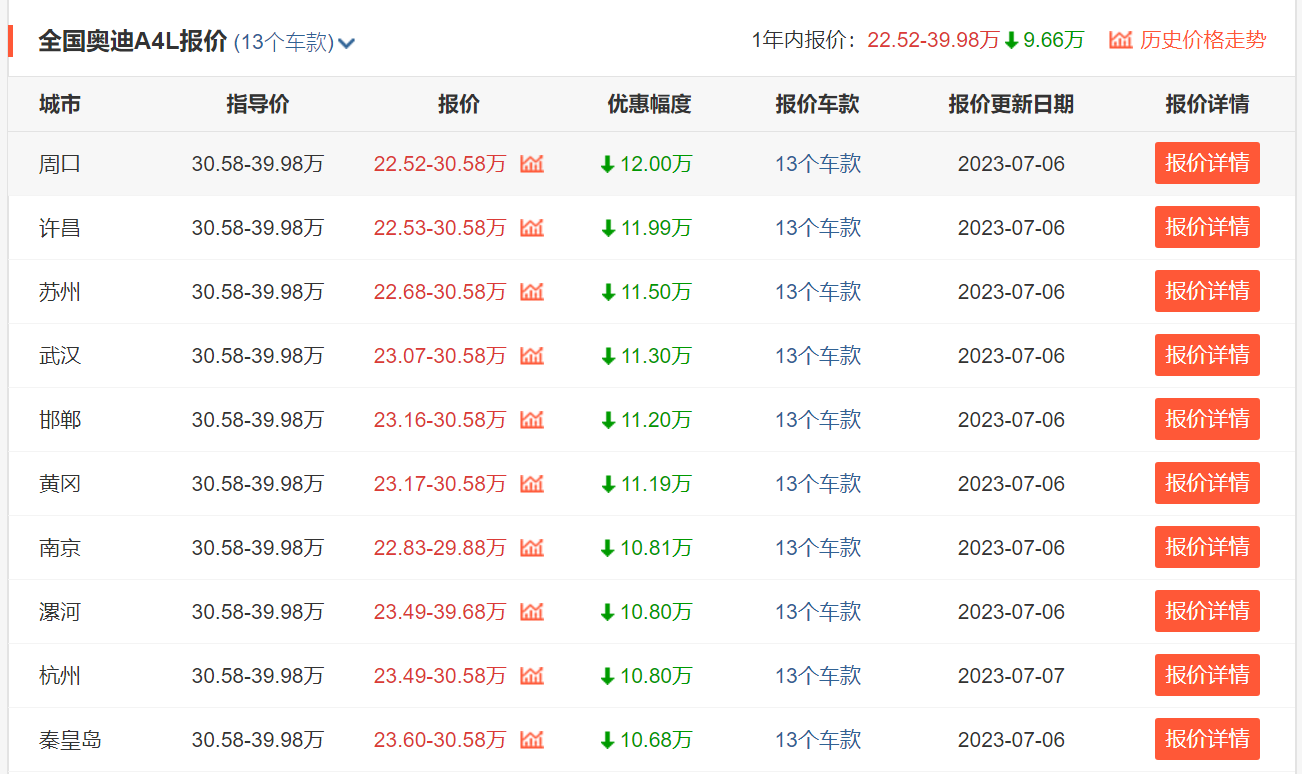Open price history chart icon for 苏州
Image resolution: width=1302 pixels, height=774 pixels.
pos(531,291)
